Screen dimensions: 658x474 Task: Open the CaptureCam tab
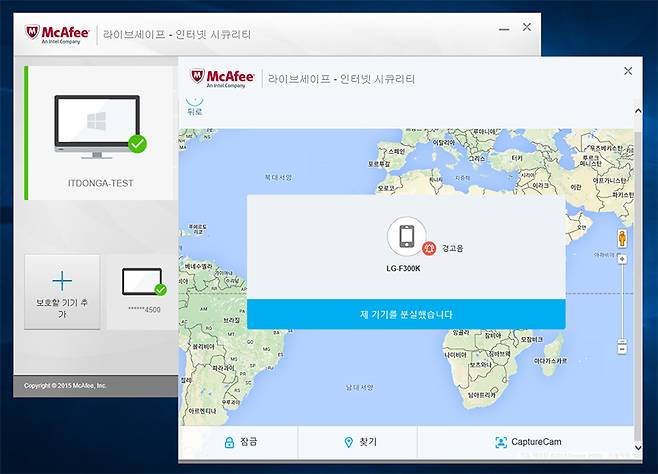(528, 441)
